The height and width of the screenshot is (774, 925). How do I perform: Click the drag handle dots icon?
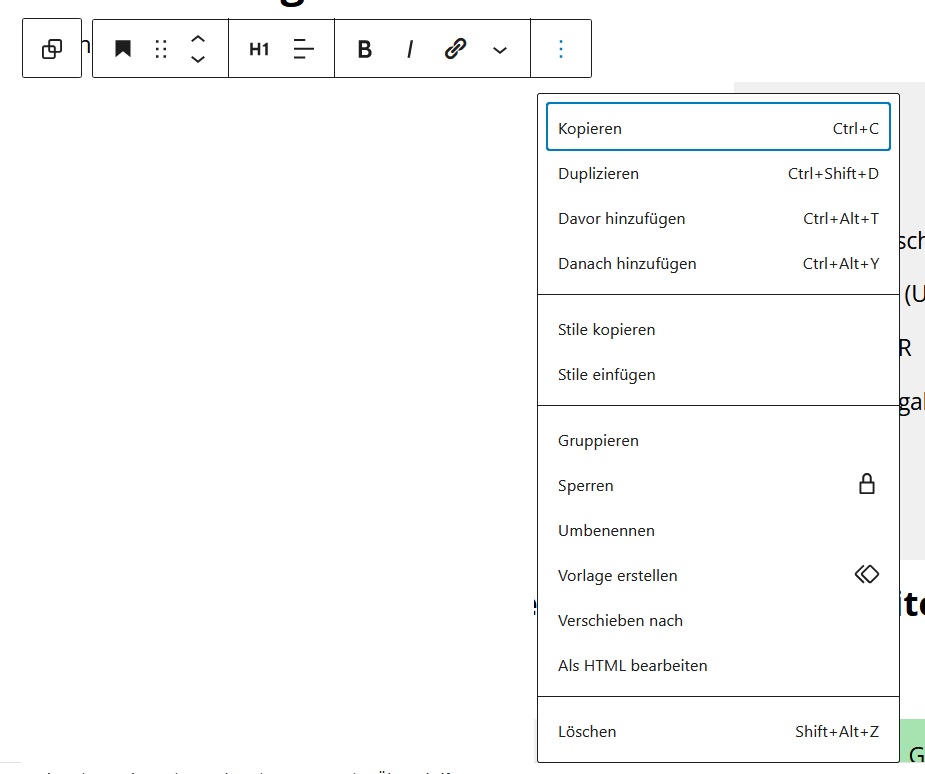tap(161, 49)
